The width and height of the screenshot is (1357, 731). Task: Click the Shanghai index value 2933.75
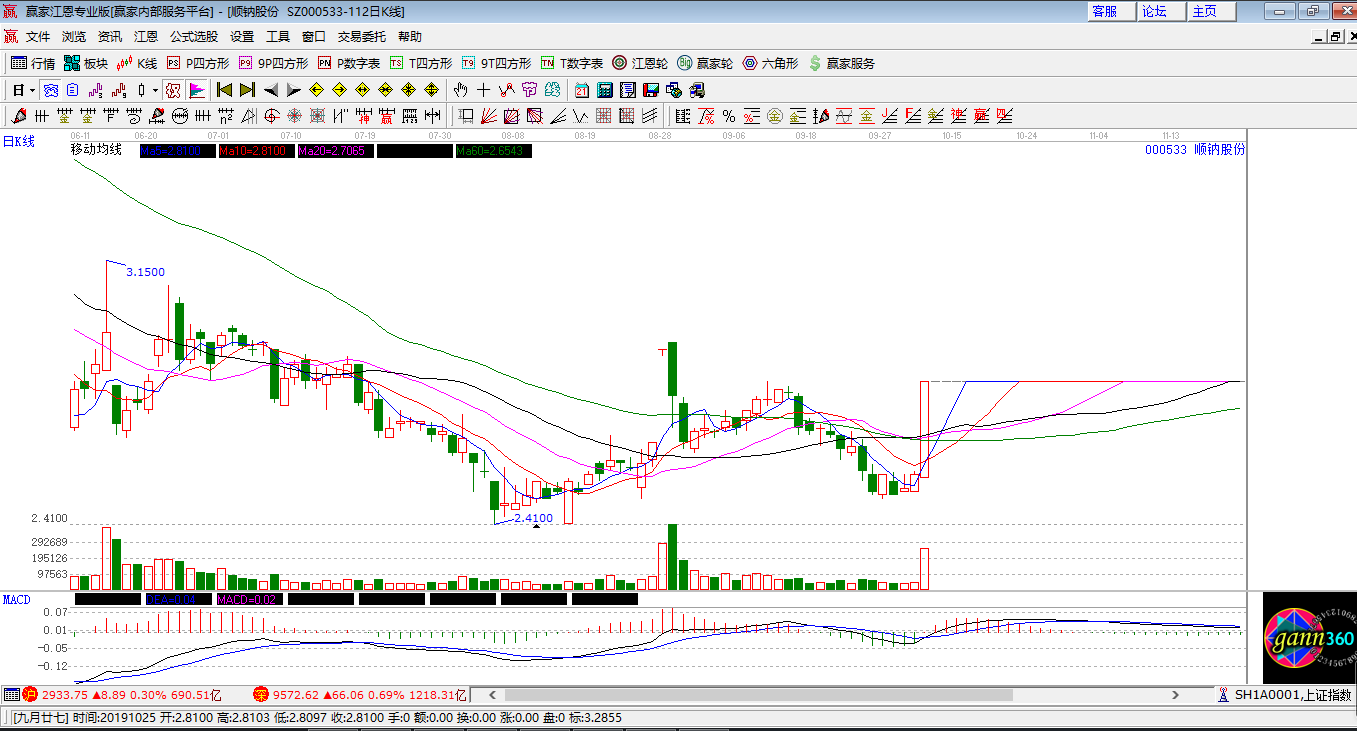point(64,695)
